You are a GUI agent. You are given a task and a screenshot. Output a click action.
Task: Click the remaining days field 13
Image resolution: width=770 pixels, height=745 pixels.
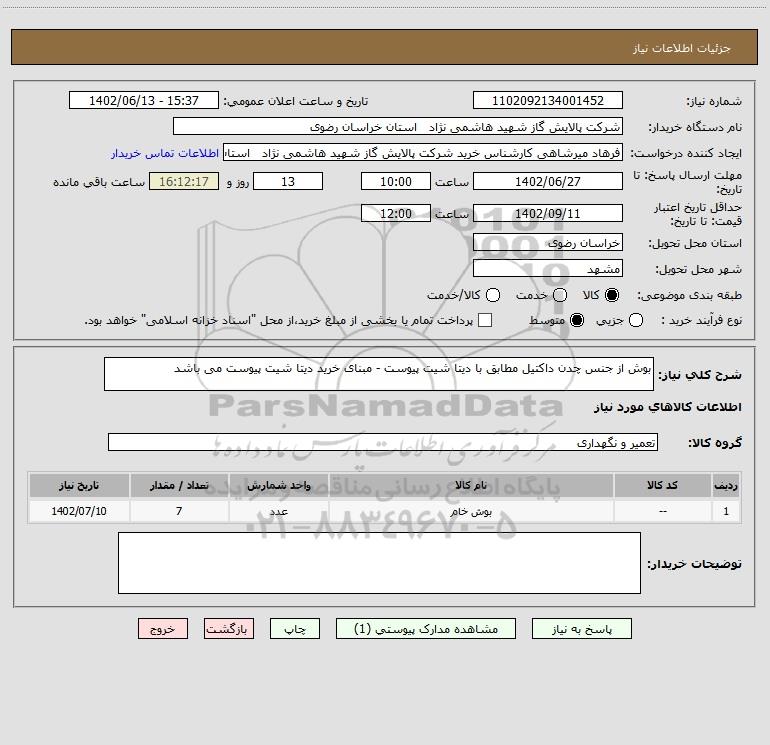(288, 181)
